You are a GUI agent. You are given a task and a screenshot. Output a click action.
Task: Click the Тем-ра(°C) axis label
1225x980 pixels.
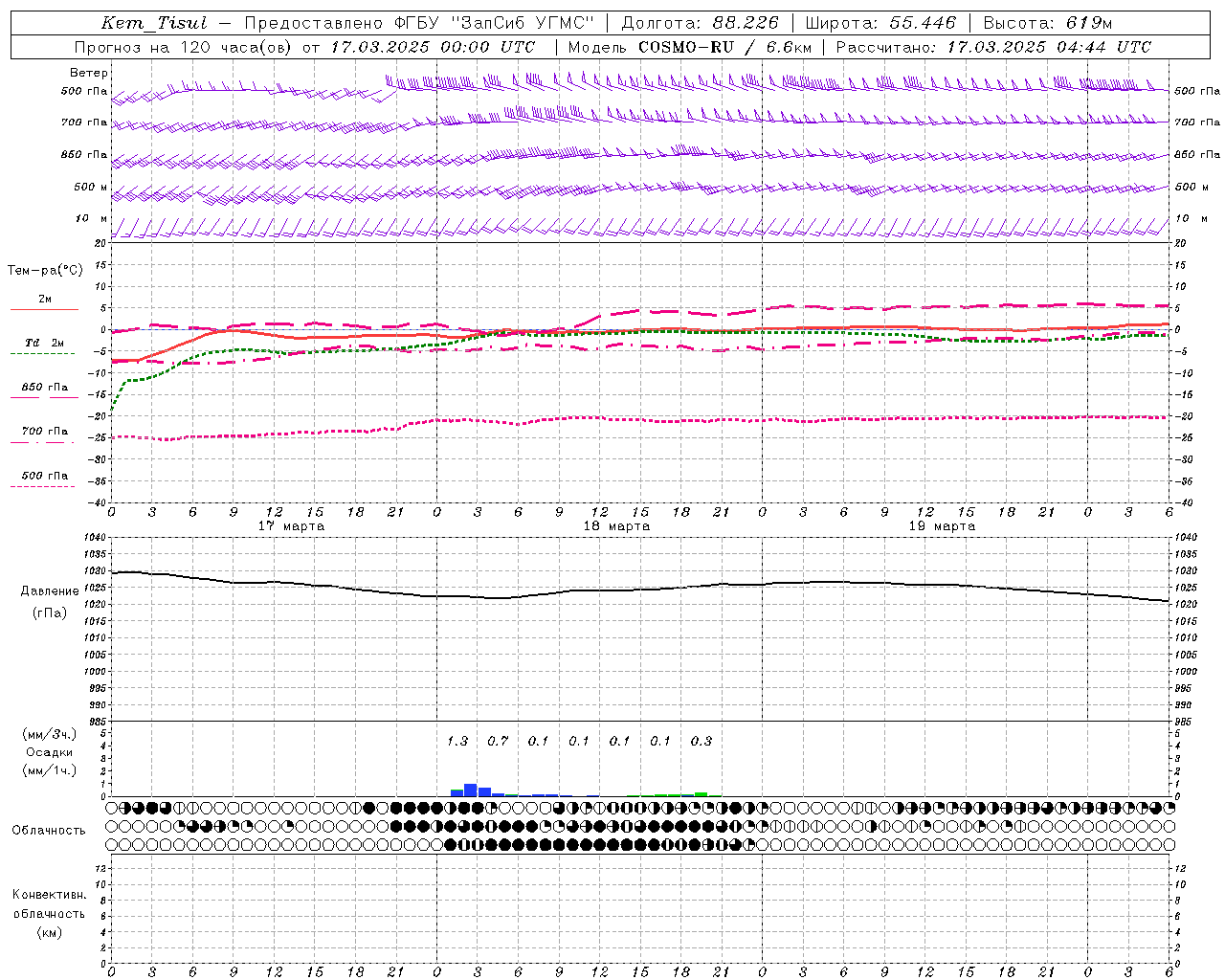pos(45,271)
